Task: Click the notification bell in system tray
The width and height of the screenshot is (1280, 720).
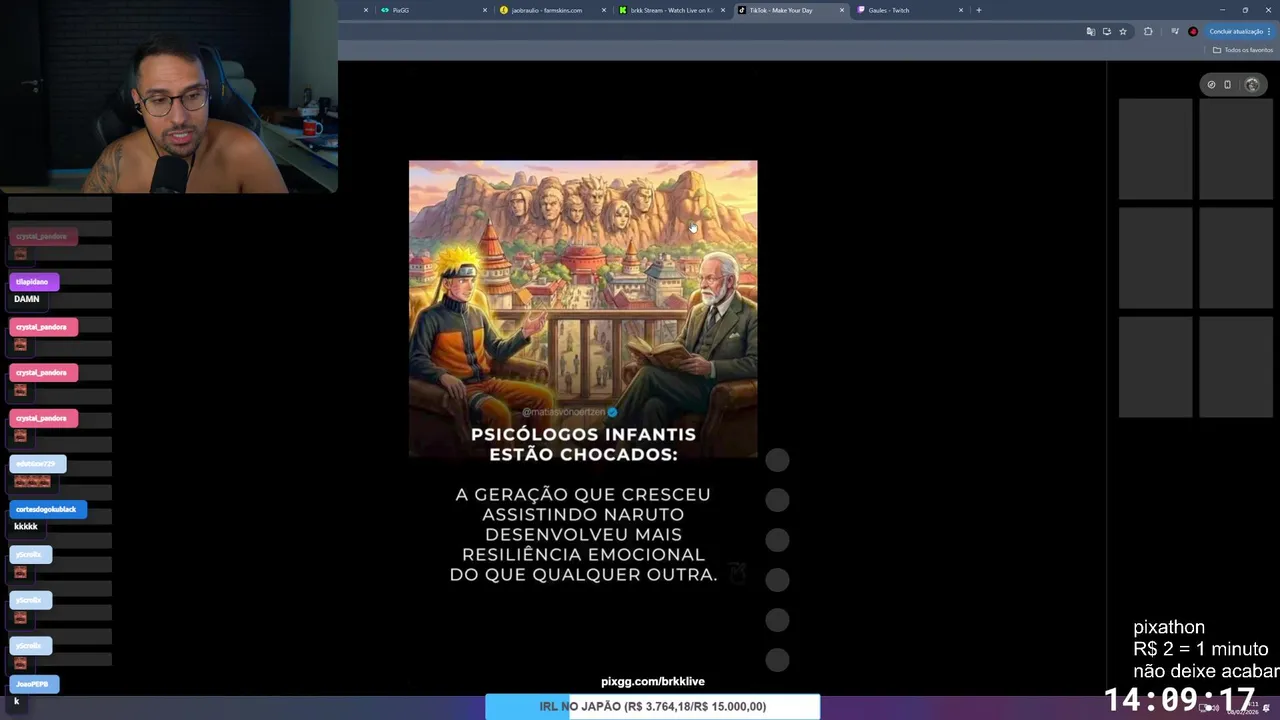Action: tap(1266, 708)
